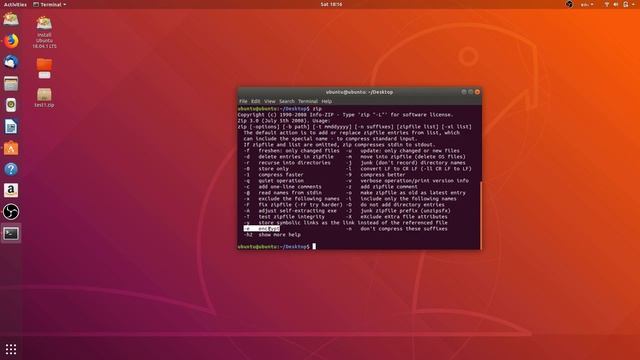
Task: Select the test1.zip desktop file
Action: point(44,98)
